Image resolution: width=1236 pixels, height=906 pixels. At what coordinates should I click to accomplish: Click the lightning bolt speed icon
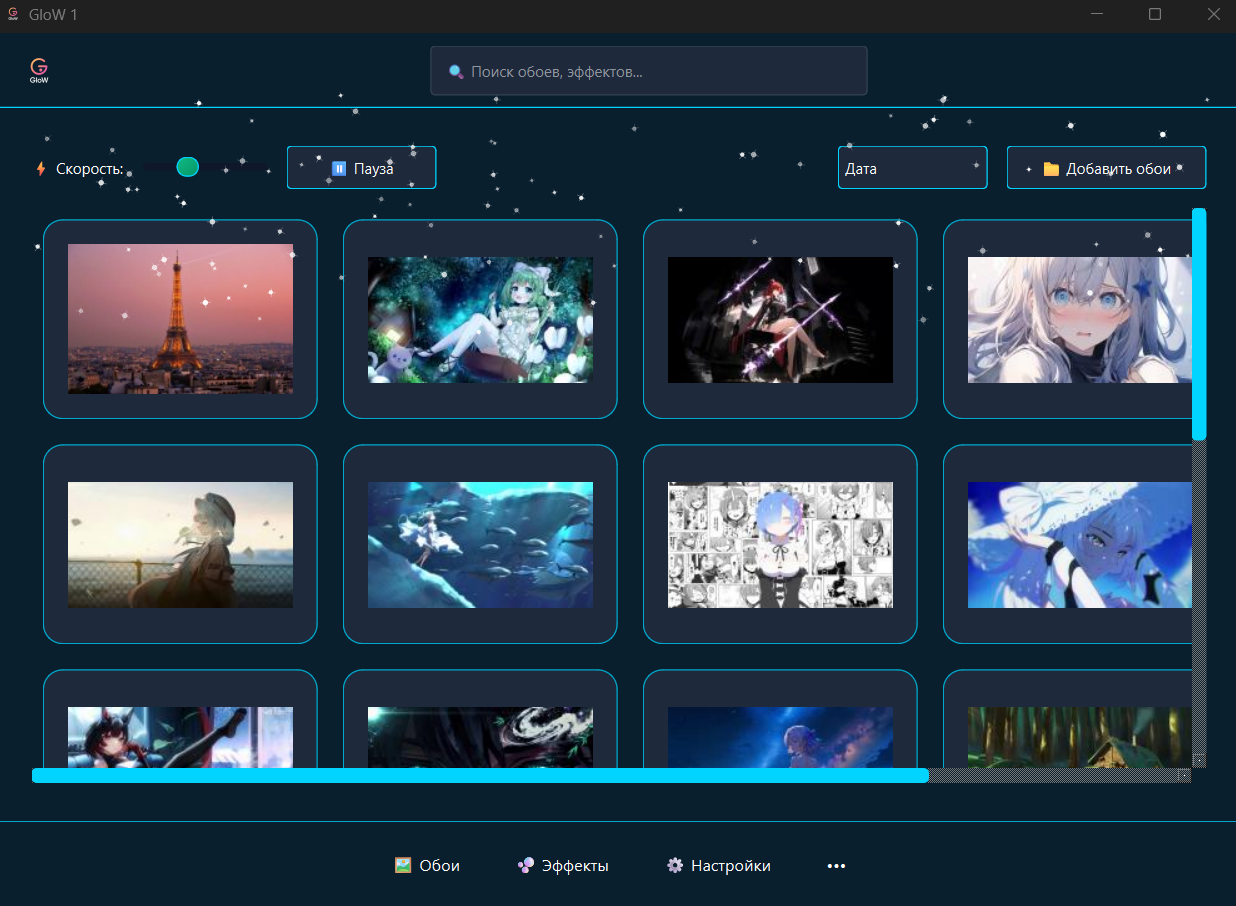pyautogui.click(x=41, y=169)
